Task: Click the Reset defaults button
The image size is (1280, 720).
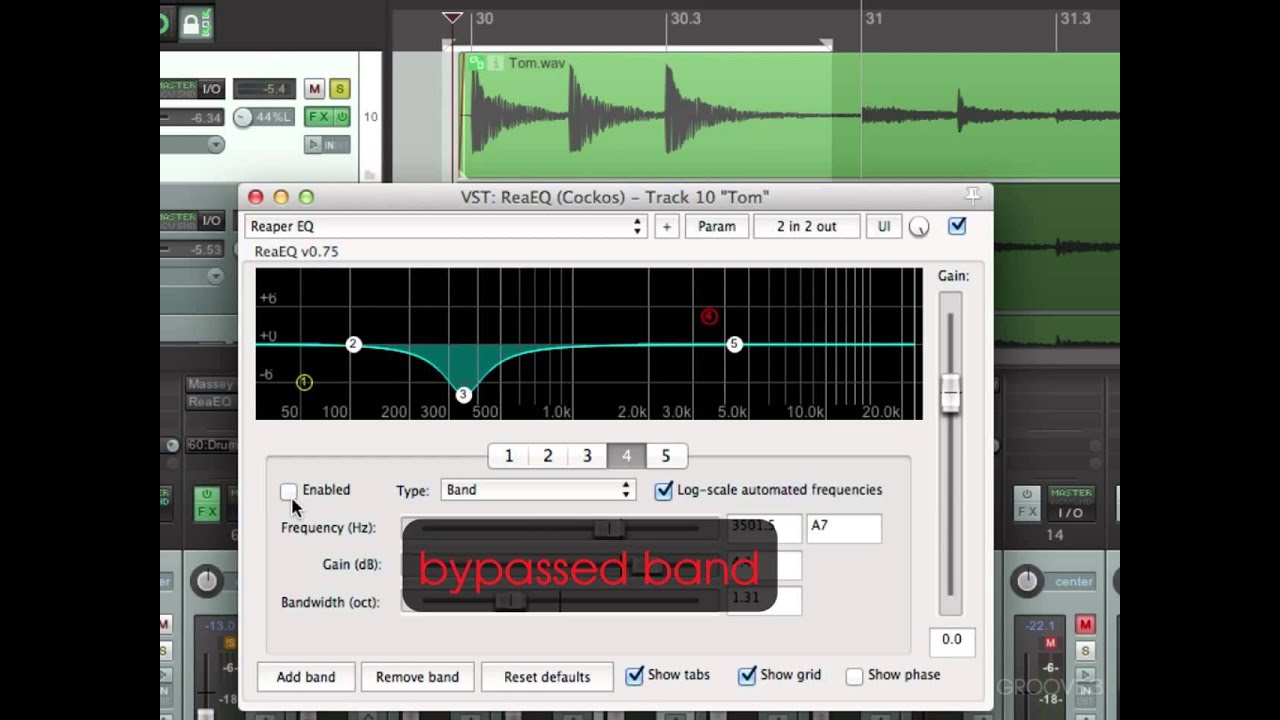Action: pyautogui.click(x=547, y=677)
